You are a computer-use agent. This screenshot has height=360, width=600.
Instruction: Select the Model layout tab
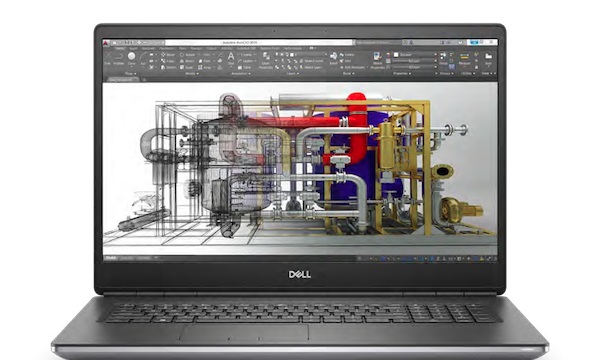111,258
